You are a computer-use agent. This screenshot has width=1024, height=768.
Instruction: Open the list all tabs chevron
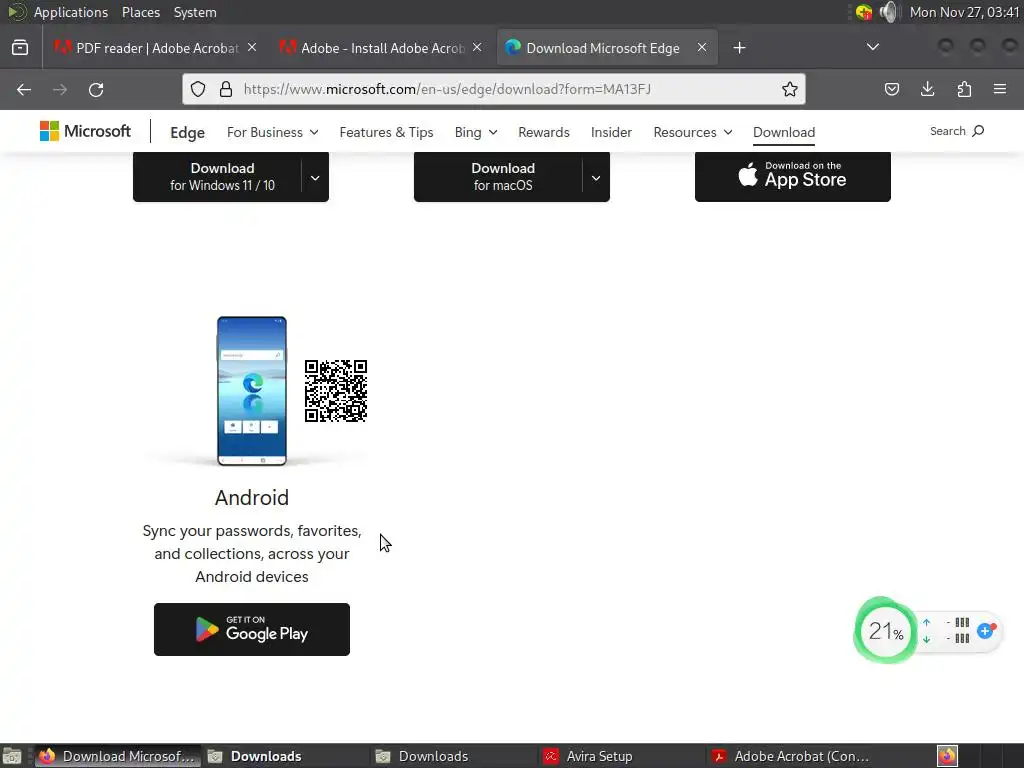tap(872, 47)
